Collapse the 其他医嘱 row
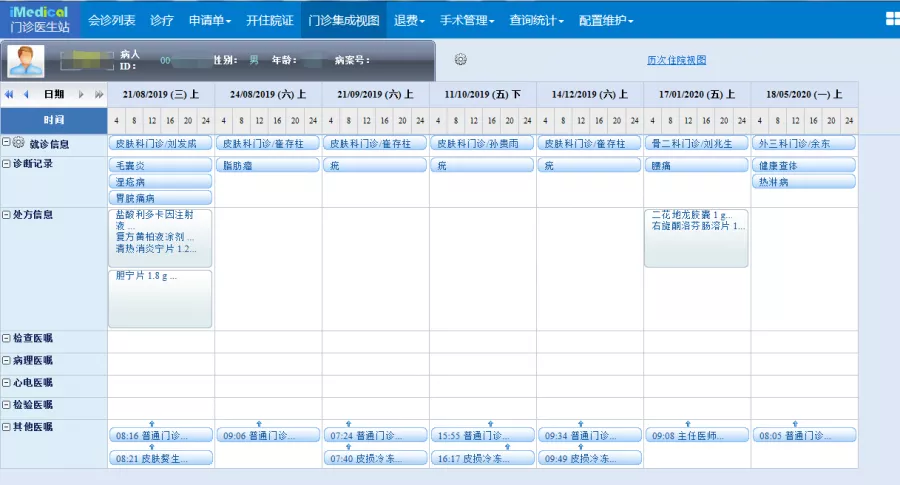The width and height of the screenshot is (900, 485). [x=6, y=427]
